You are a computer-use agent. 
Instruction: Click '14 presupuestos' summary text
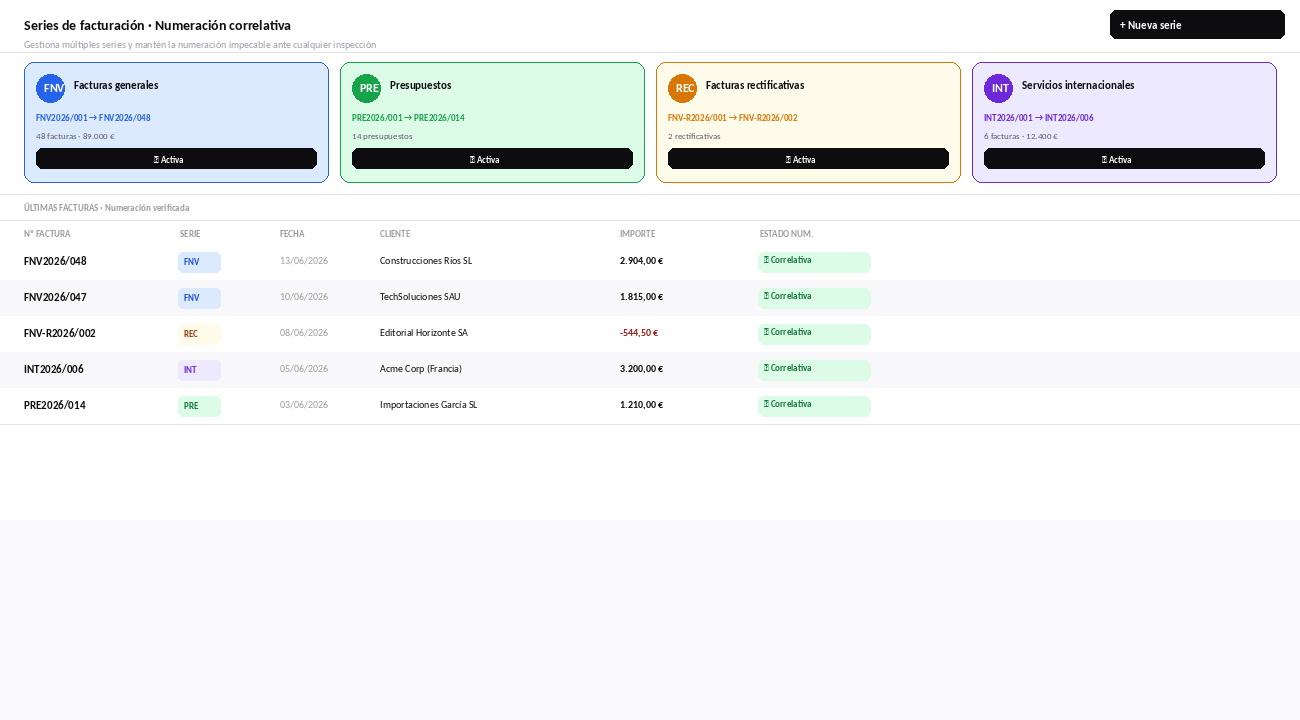pyautogui.click(x=382, y=136)
